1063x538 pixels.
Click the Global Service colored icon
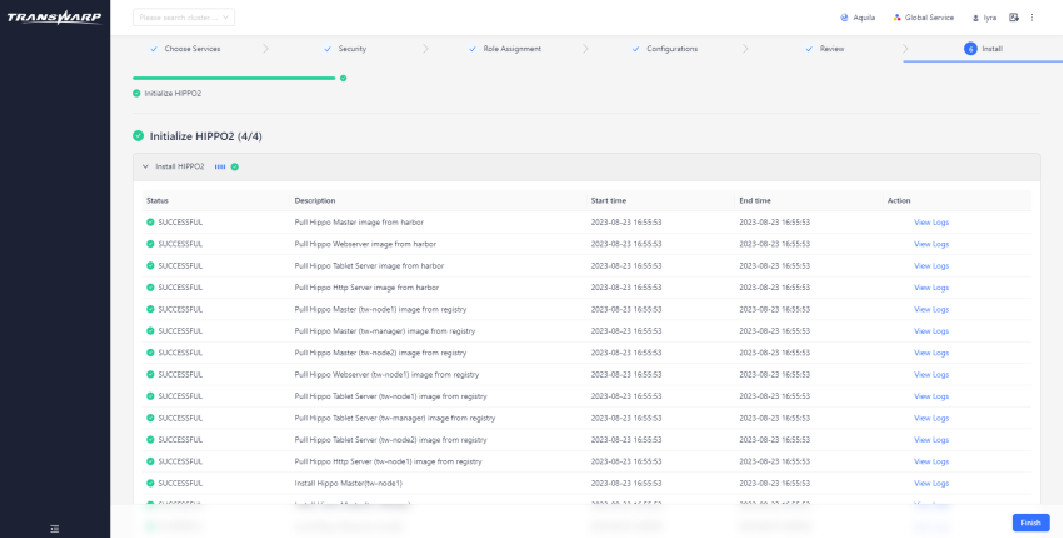tap(897, 18)
